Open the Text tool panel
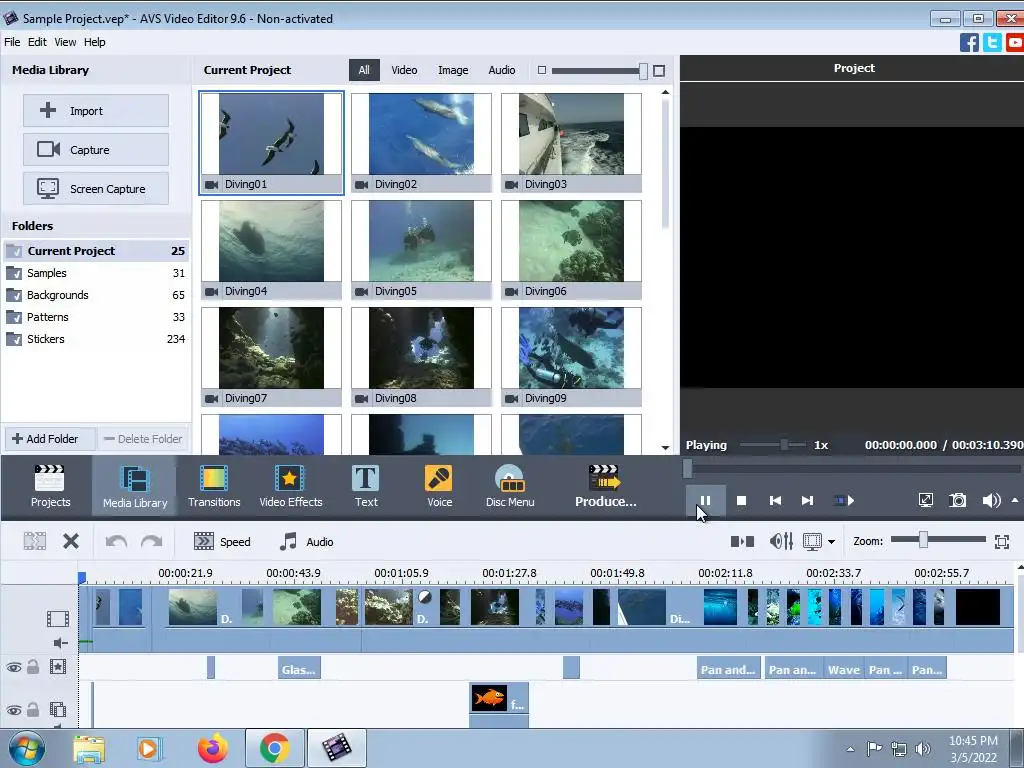Viewport: 1024px width, 768px height. click(x=366, y=487)
